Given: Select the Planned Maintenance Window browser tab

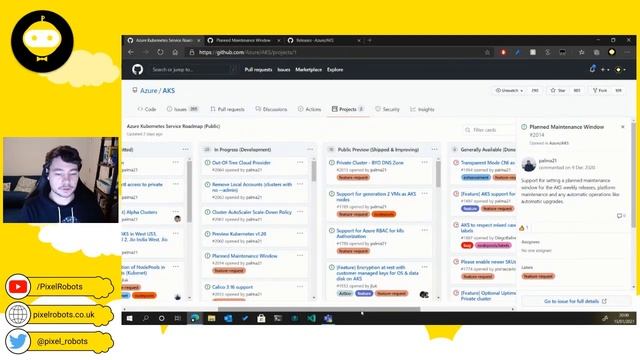Looking at the screenshot, I should pyautogui.click(x=243, y=40).
